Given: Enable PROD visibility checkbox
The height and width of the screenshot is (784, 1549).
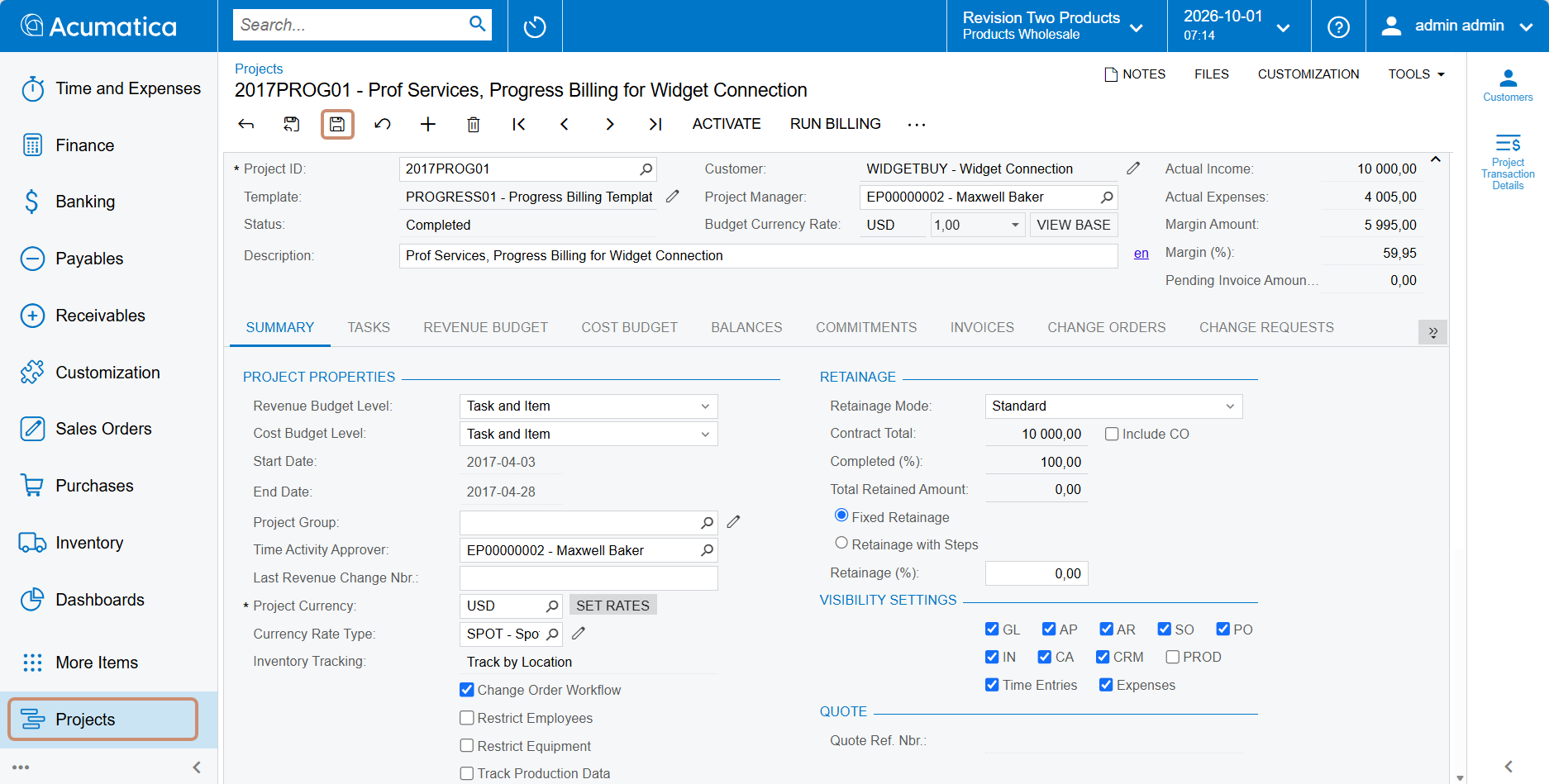Looking at the screenshot, I should click(1172, 657).
